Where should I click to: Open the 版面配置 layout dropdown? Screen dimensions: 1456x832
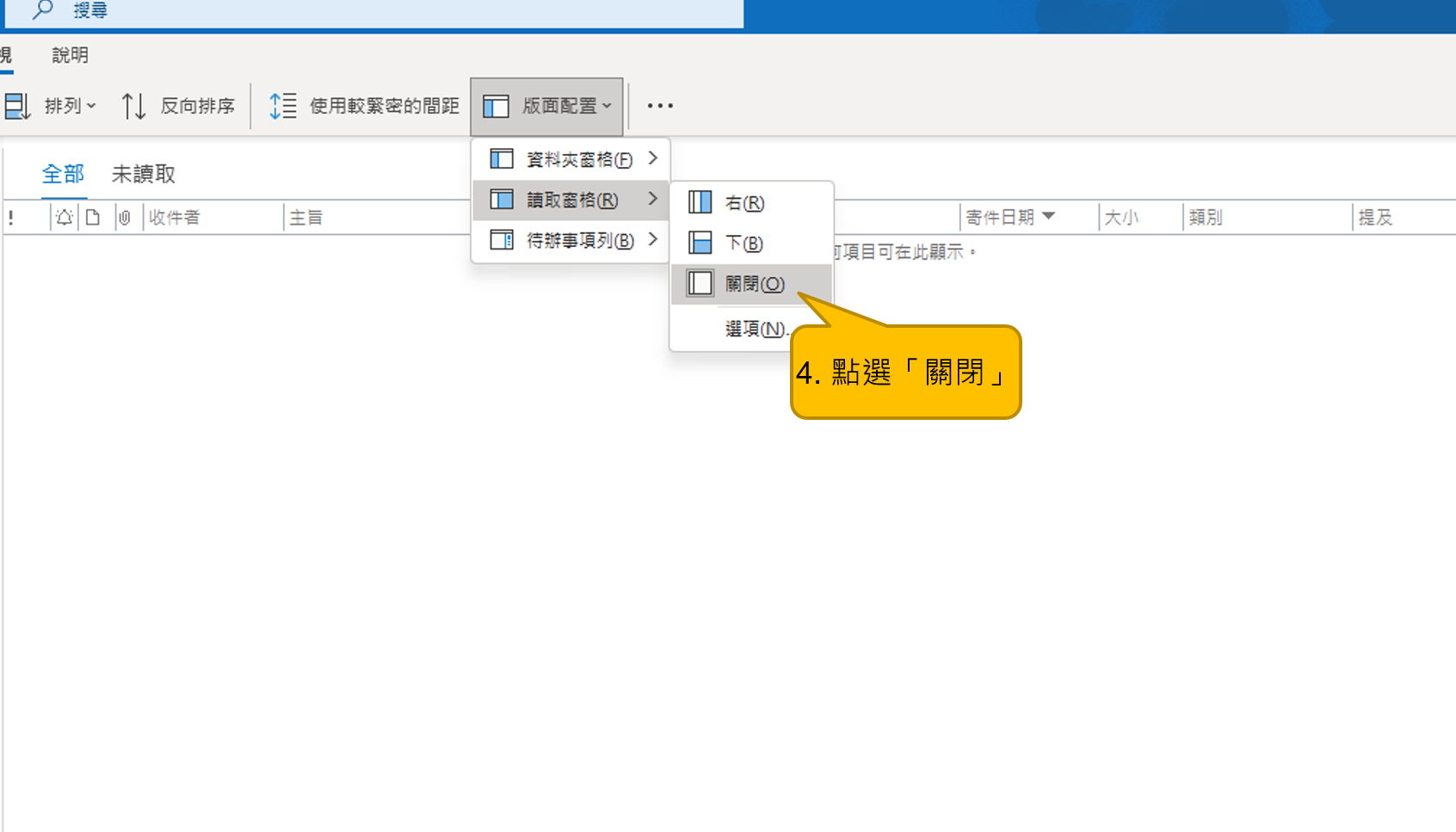tap(547, 106)
